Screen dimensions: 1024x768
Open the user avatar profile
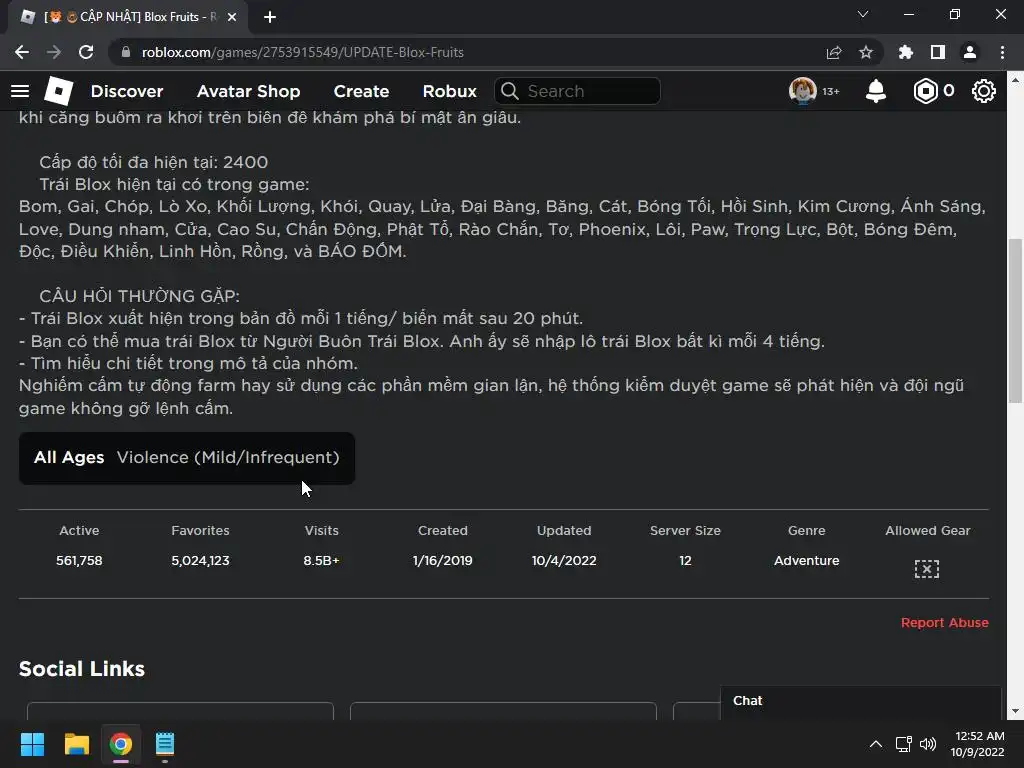[x=803, y=91]
